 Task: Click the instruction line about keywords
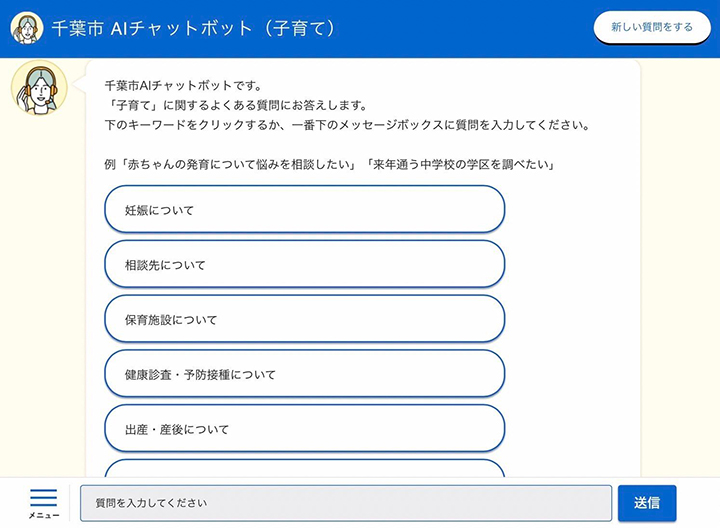click(x=345, y=126)
